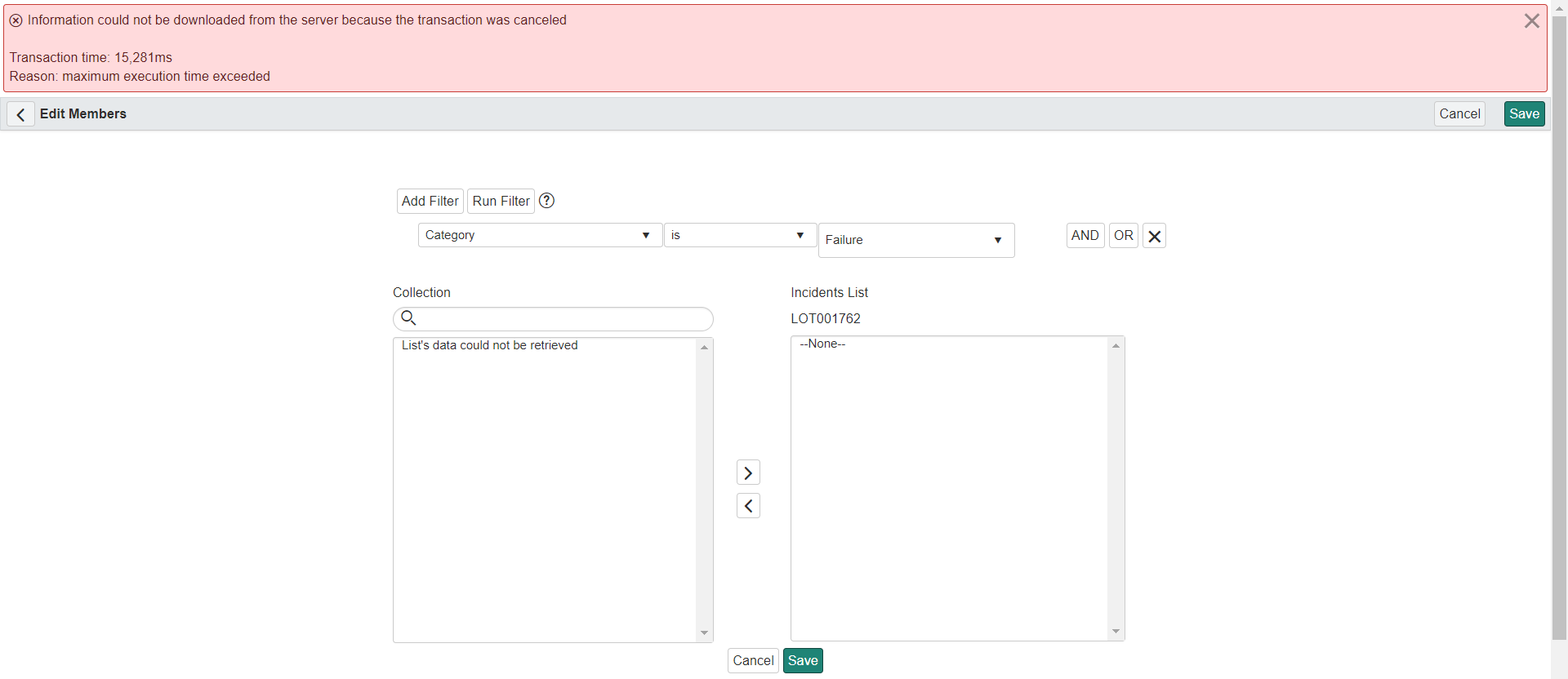Click the header Cancel button

click(x=1459, y=113)
